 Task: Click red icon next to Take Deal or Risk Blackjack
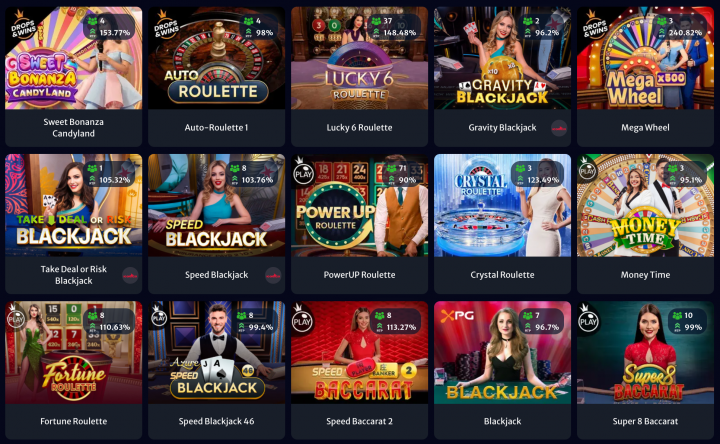130,275
